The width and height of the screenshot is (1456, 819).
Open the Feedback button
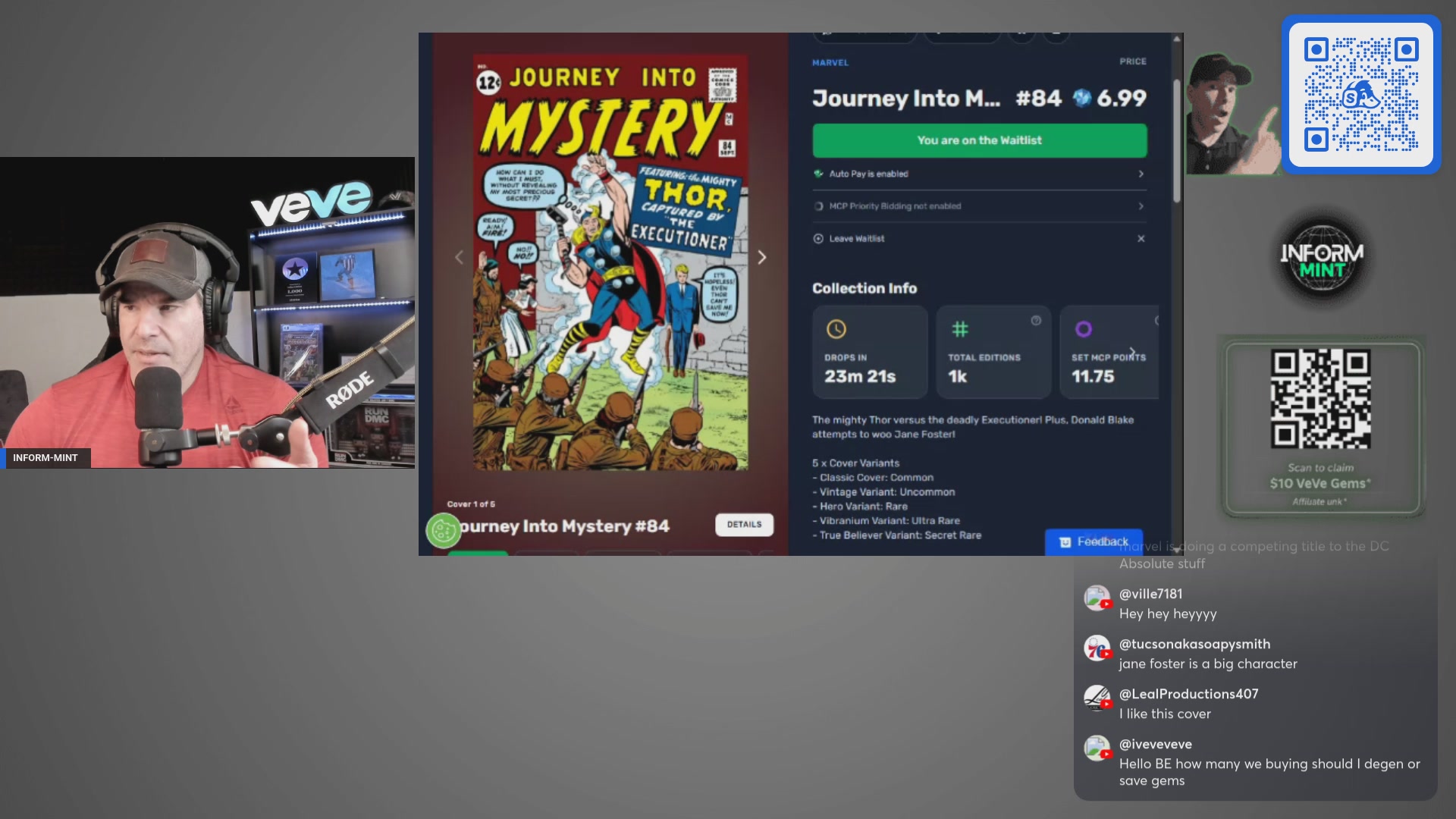tap(1094, 541)
